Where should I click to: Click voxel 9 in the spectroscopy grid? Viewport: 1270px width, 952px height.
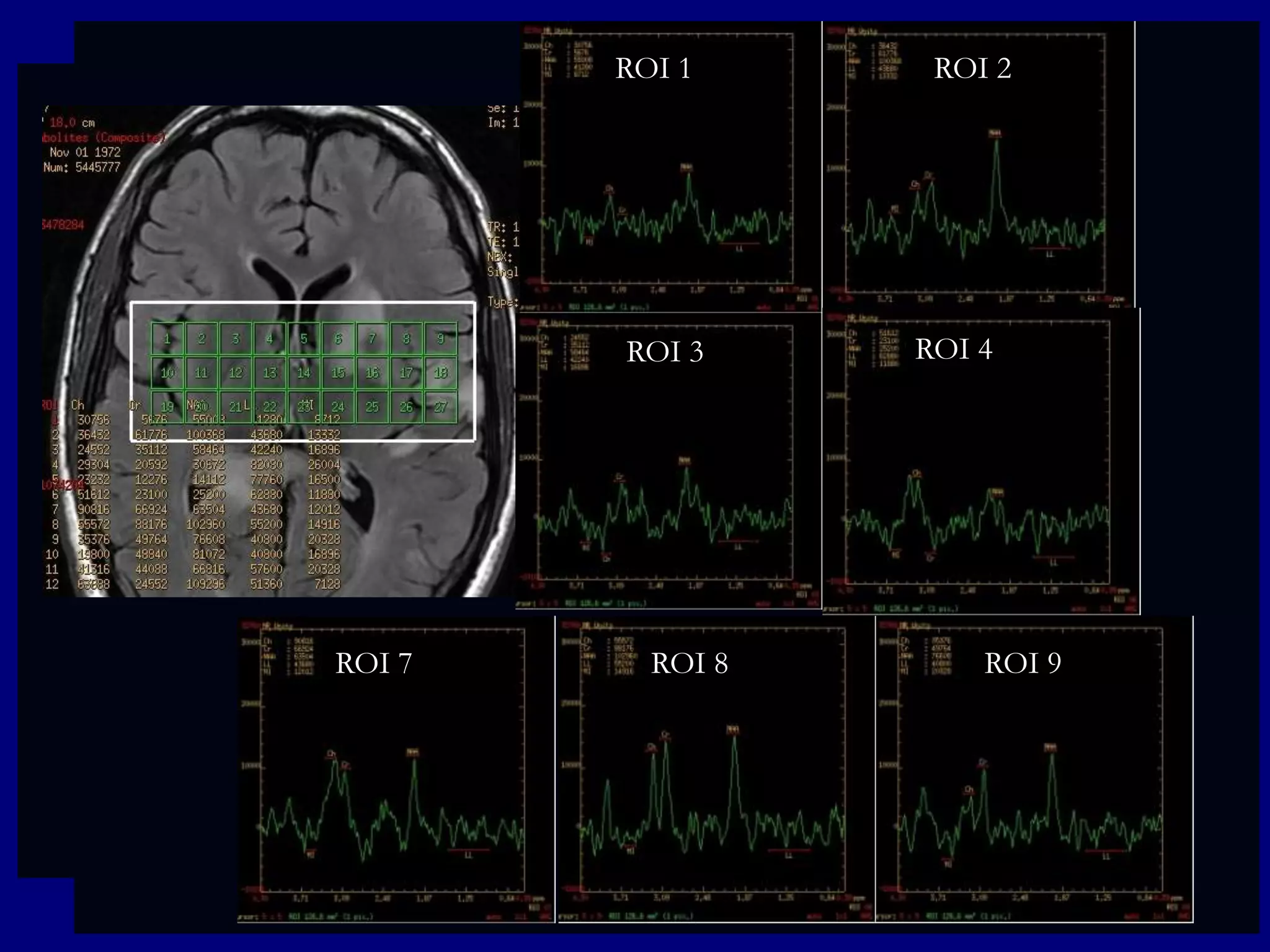tap(440, 338)
